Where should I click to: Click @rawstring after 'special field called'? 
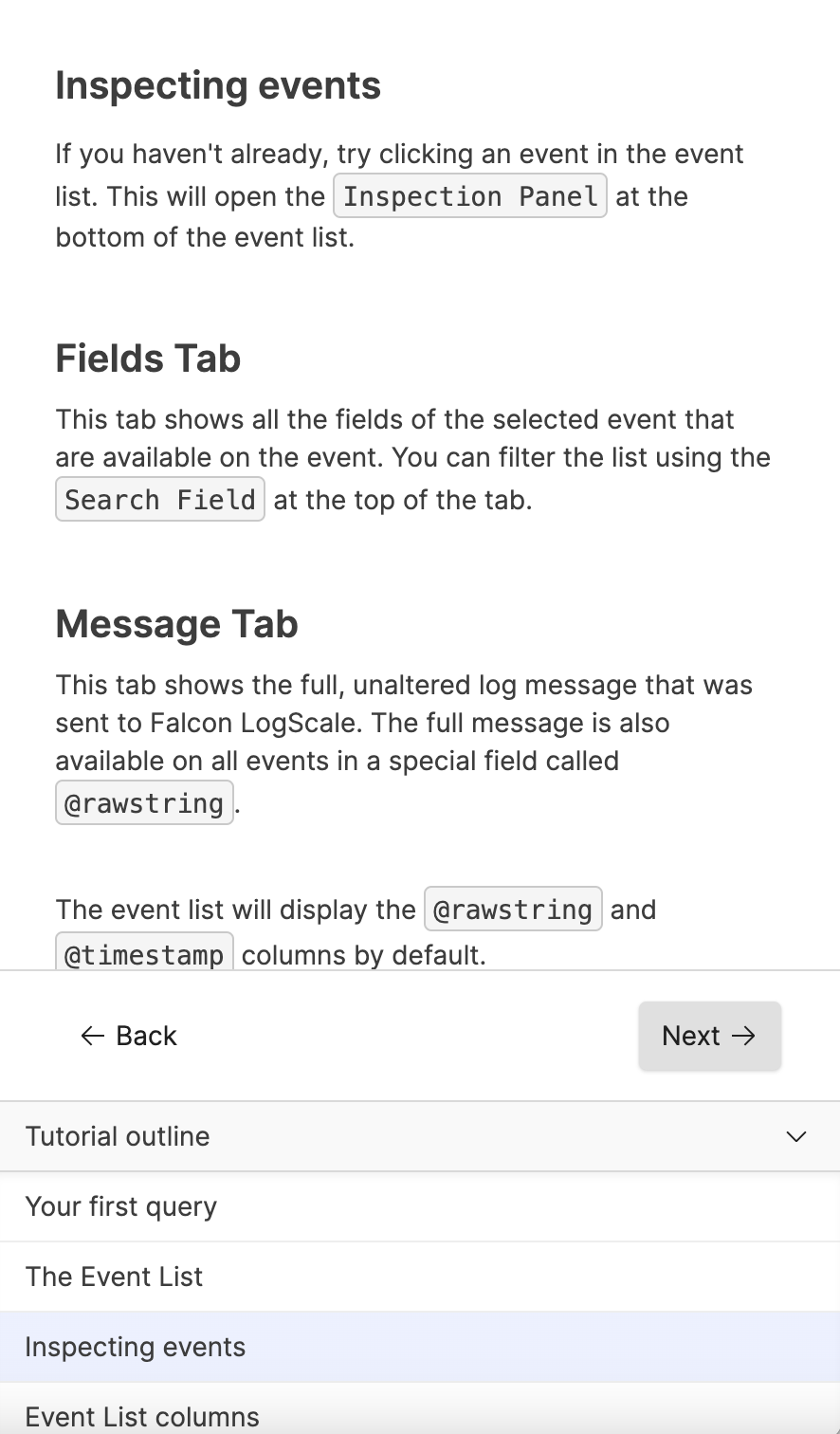pos(144,803)
